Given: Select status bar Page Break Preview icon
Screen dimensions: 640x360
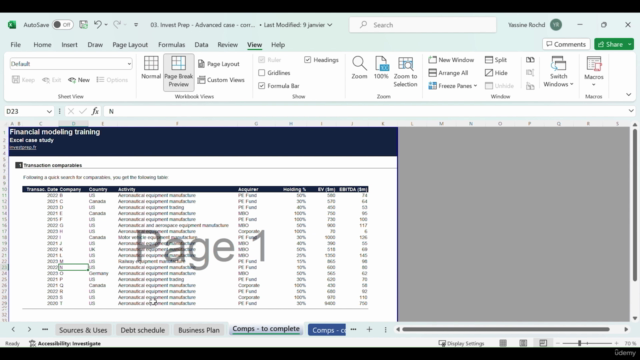Looking at the screenshot, I should 543,343.
